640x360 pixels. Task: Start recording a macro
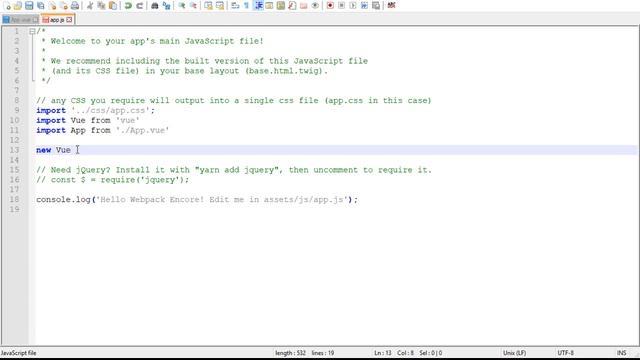tap(330, 5)
